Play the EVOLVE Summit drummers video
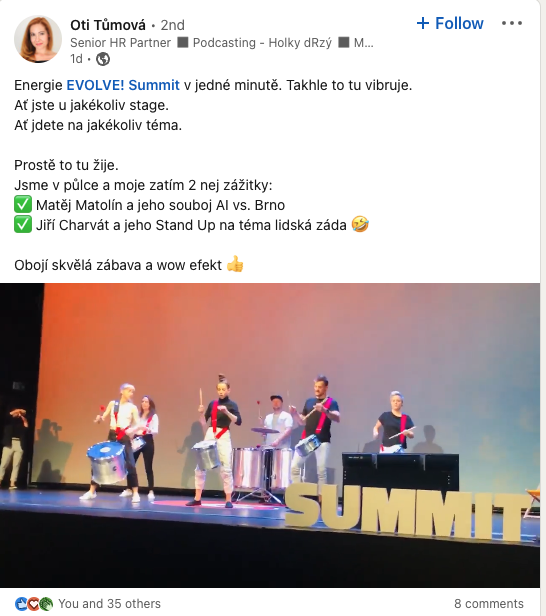The width and height of the screenshot is (546, 616). pos(270,435)
